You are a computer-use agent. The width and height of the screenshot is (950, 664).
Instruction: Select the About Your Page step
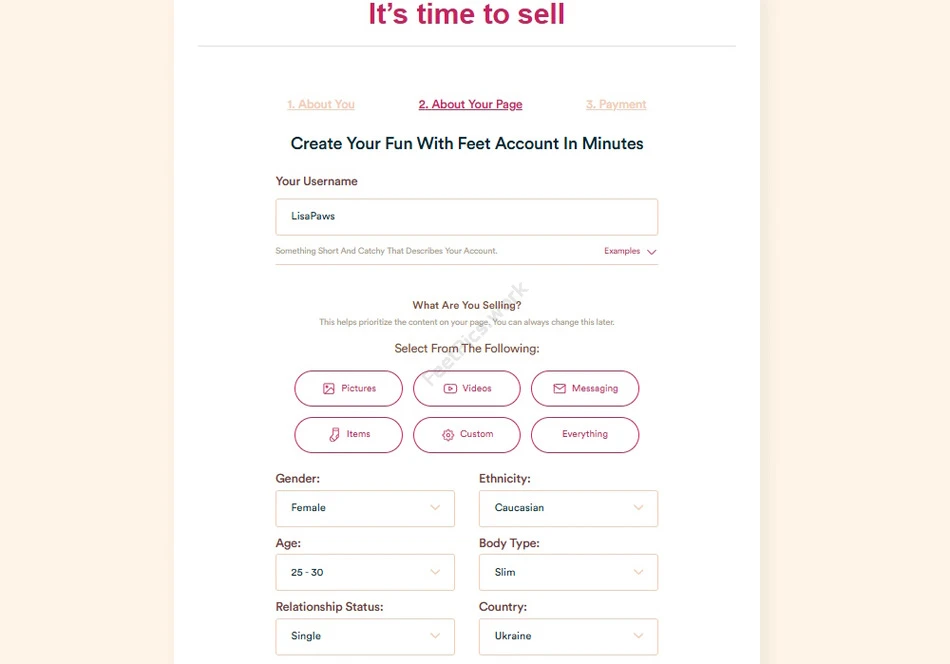coord(470,105)
